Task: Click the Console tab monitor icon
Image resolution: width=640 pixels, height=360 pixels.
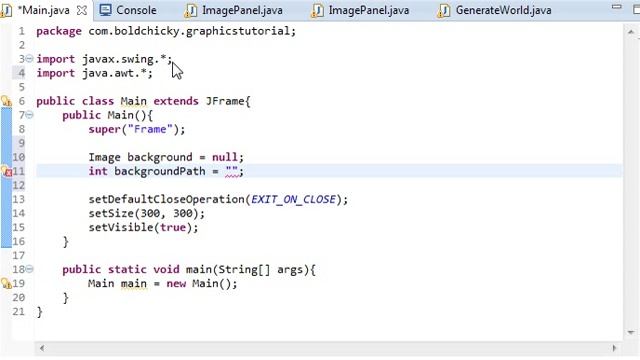Action: [x=105, y=10]
